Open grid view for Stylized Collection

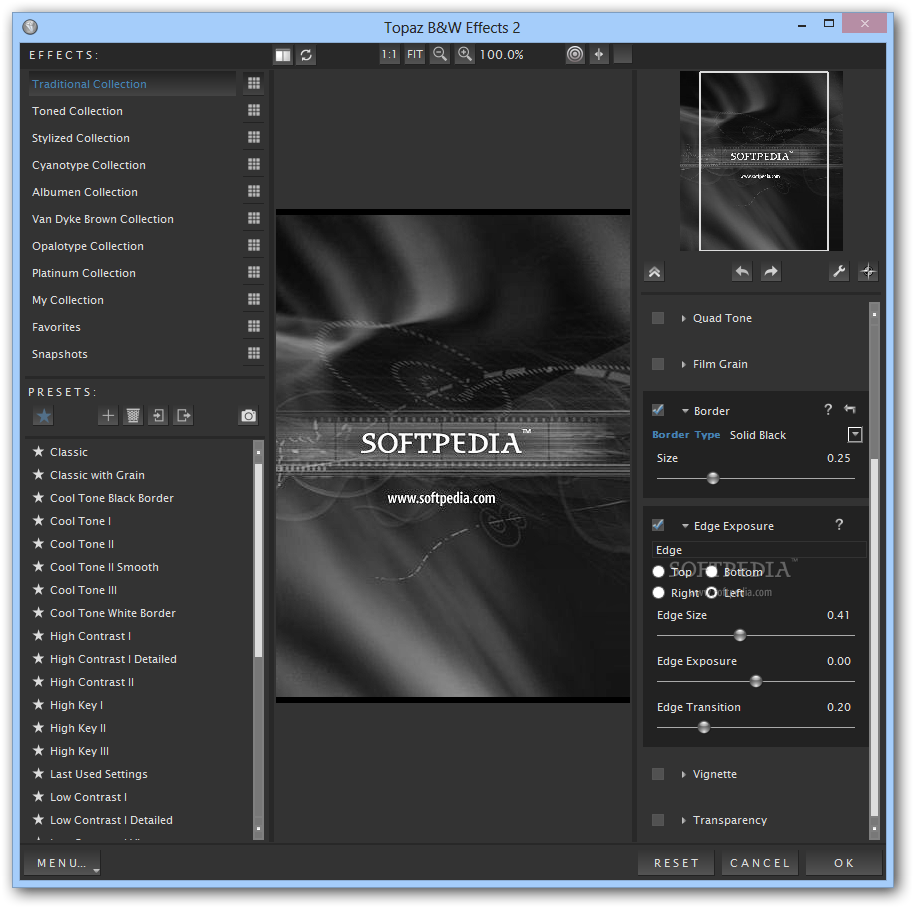coord(254,137)
